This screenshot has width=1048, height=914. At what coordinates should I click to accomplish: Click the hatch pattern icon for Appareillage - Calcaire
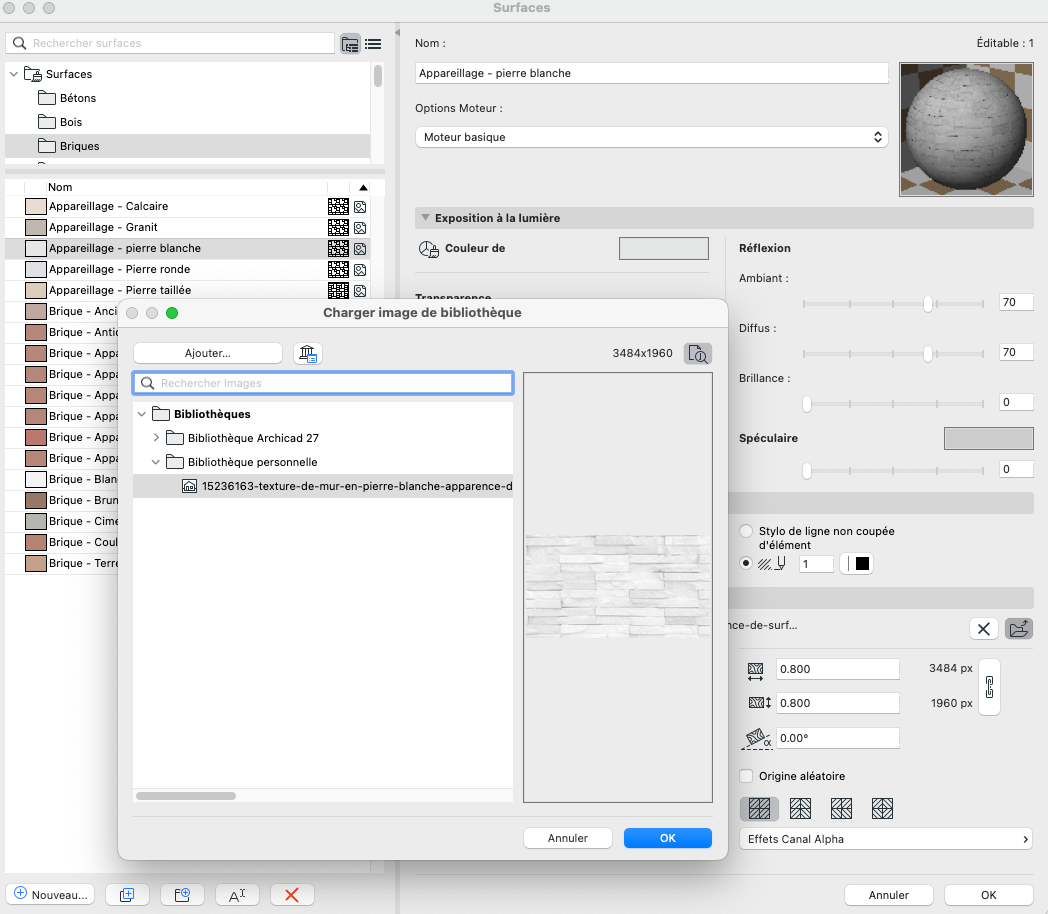338,206
